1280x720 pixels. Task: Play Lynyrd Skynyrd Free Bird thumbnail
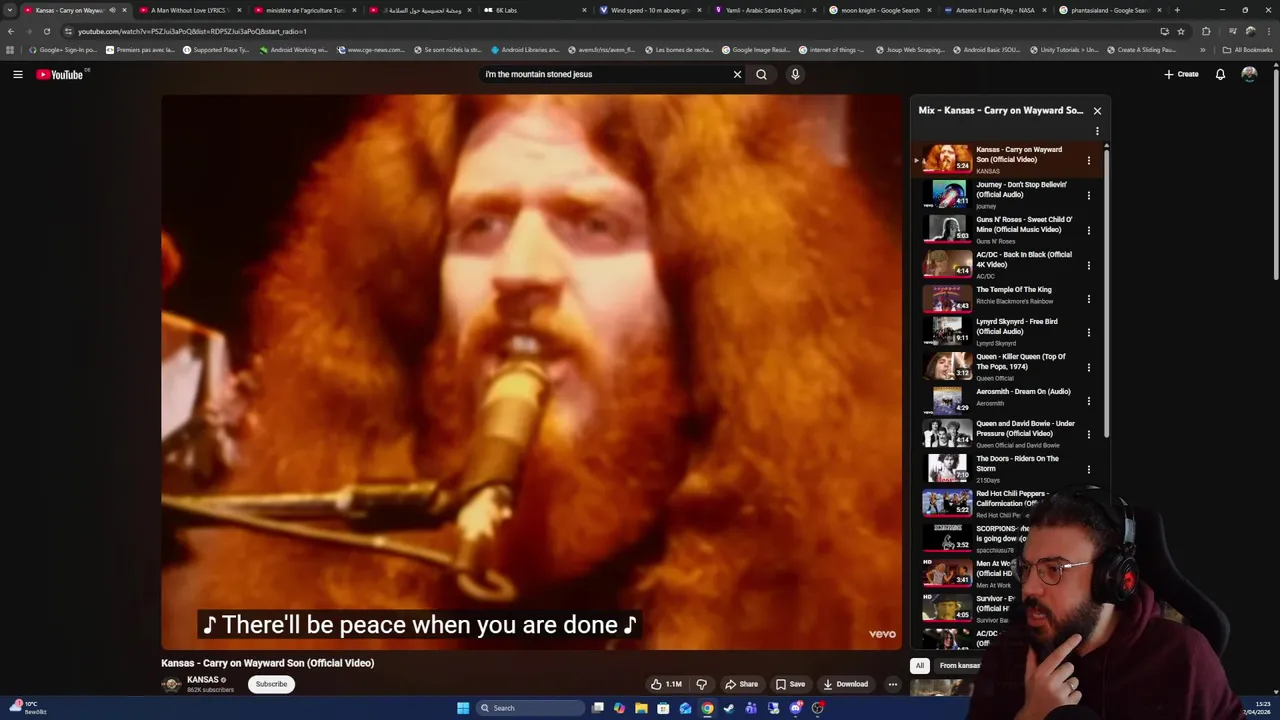point(946,330)
